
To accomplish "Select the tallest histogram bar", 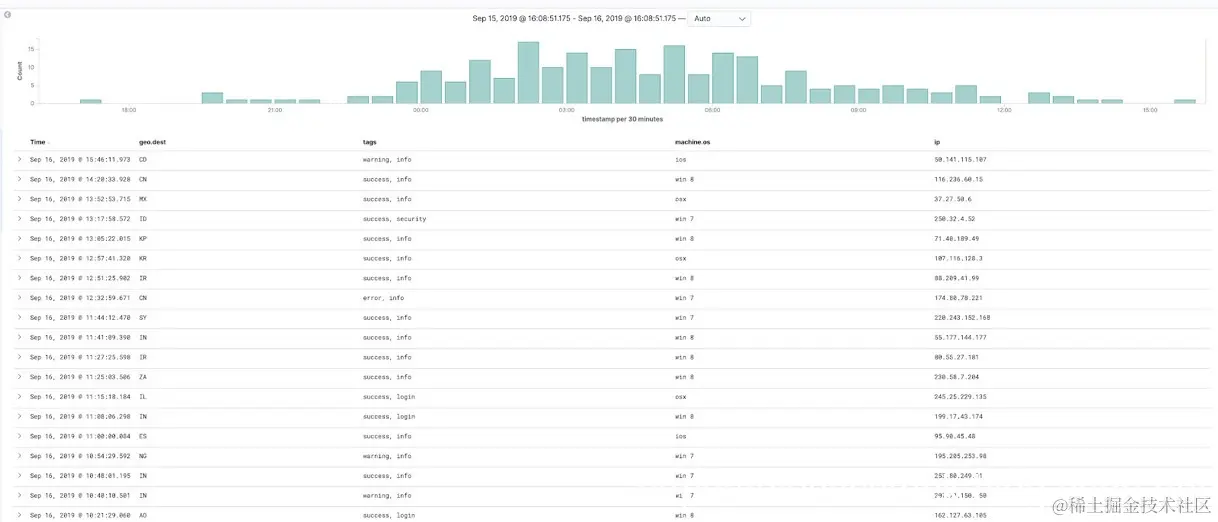I will click(528, 72).
